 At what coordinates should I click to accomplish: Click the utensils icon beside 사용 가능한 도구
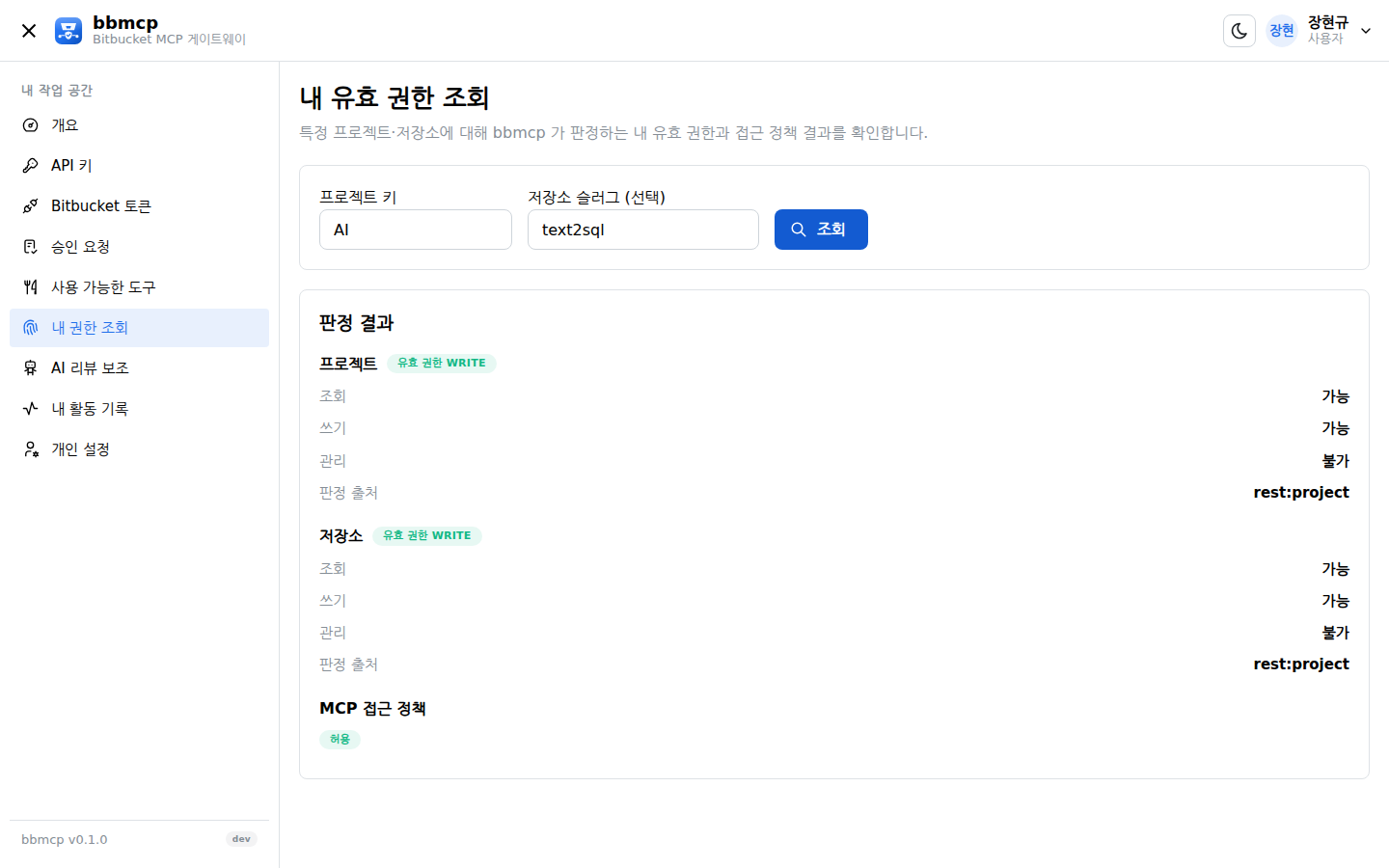coord(31,287)
